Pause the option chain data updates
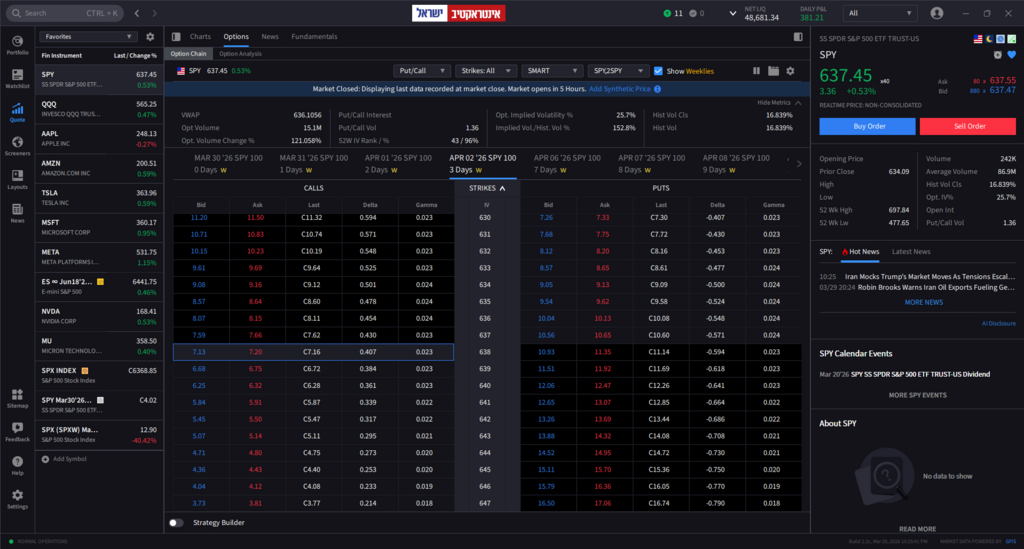1024x549 pixels. click(x=756, y=71)
